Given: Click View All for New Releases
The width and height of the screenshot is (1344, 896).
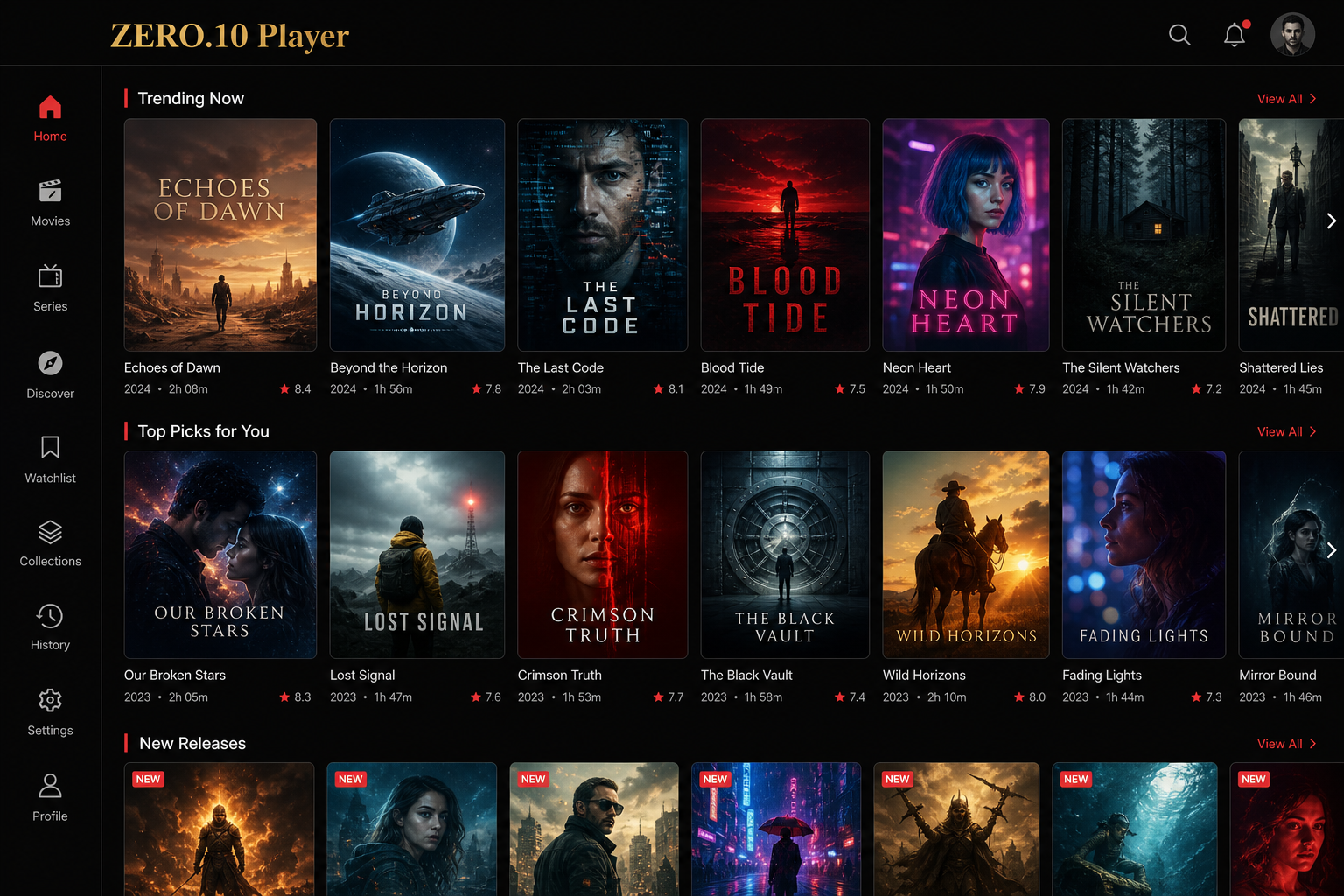Looking at the screenshot, I should point(1286,744).
